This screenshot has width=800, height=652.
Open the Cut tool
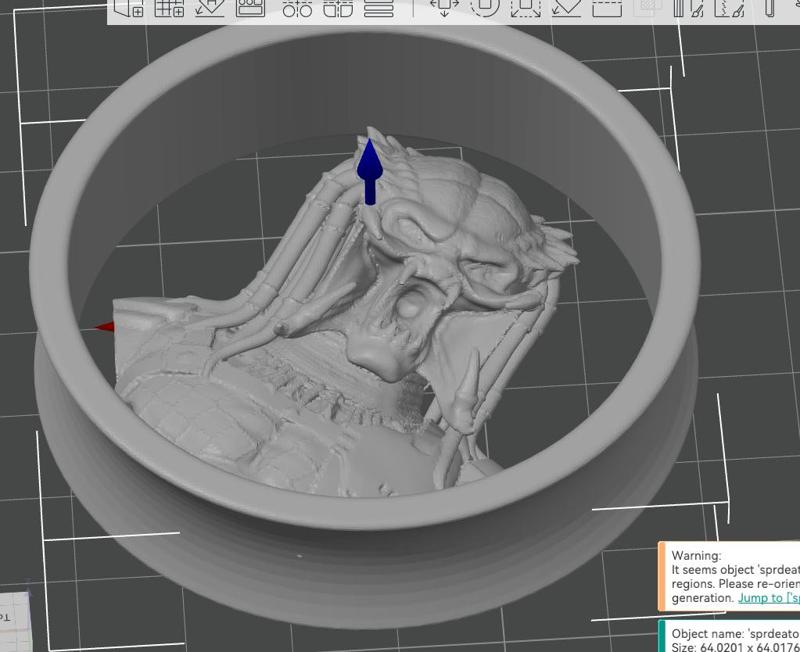click(607, 9)
